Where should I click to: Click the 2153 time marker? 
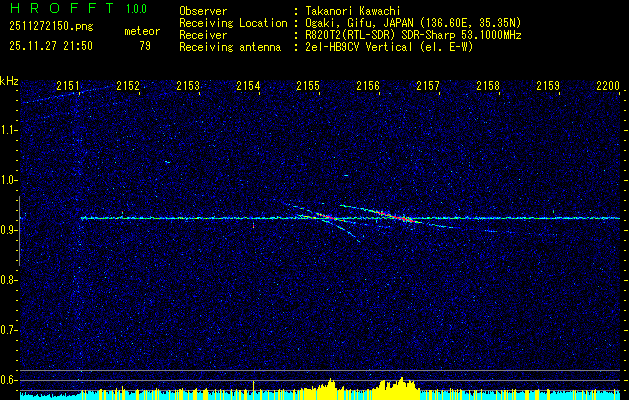coord(188,85)
